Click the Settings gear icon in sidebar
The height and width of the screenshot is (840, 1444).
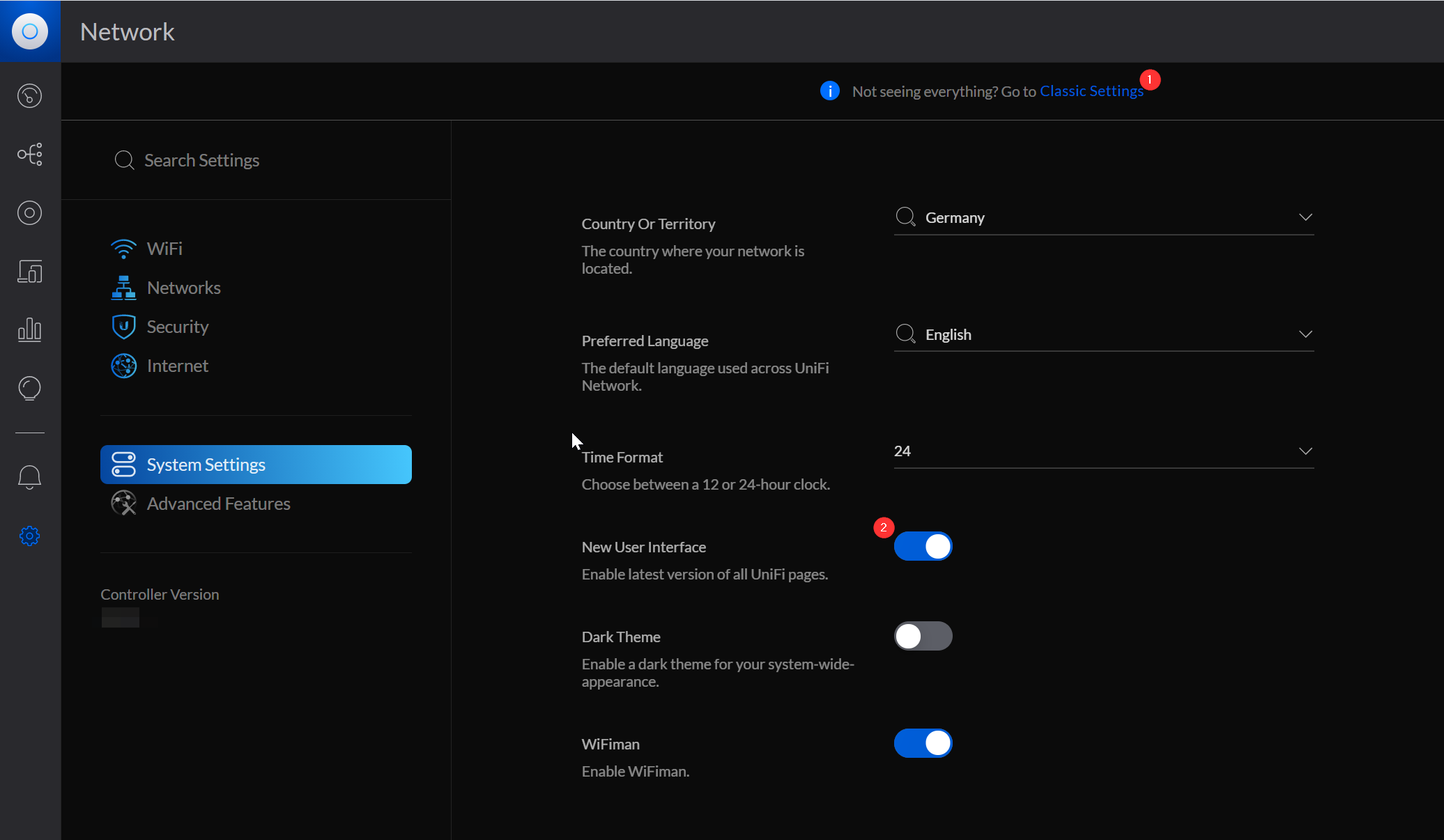[x=29, y=536]
